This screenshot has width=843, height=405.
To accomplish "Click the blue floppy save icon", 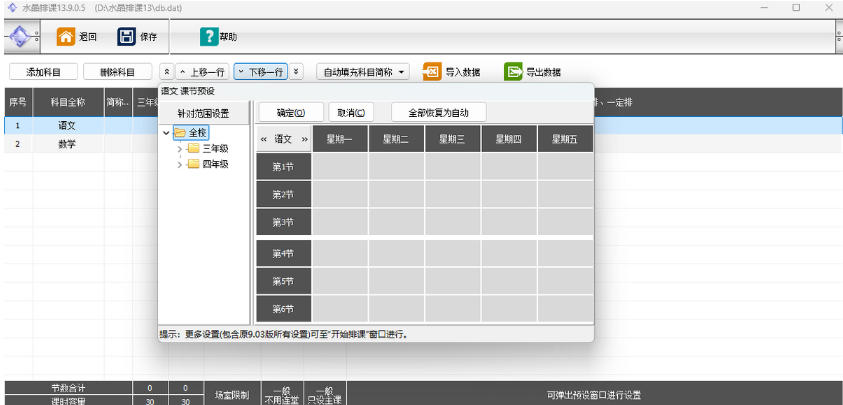I will [126, 37].
